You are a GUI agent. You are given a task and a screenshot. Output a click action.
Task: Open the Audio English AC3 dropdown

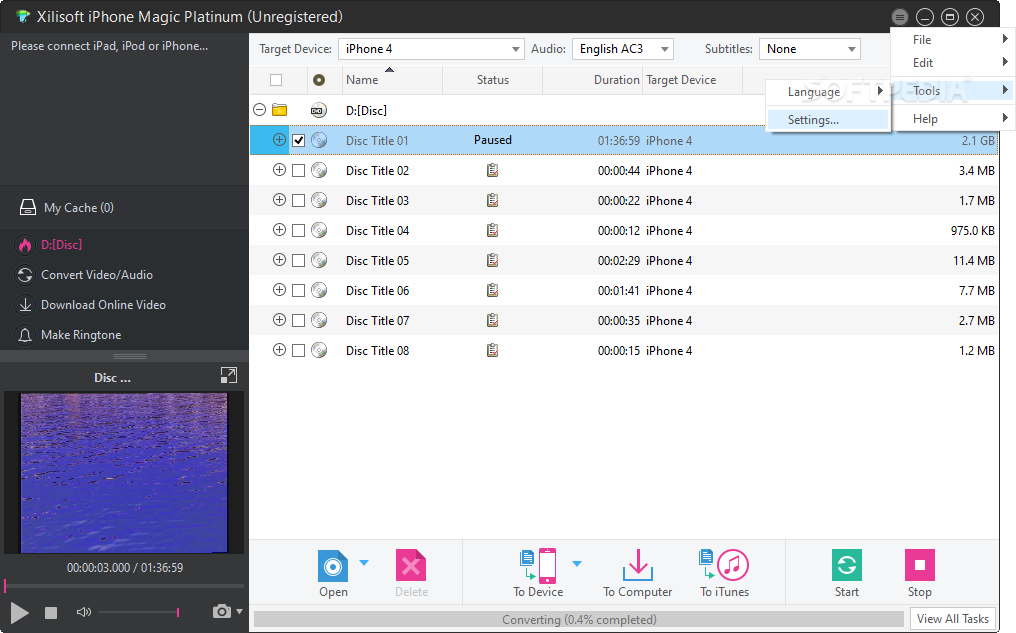tap(623, 49)
